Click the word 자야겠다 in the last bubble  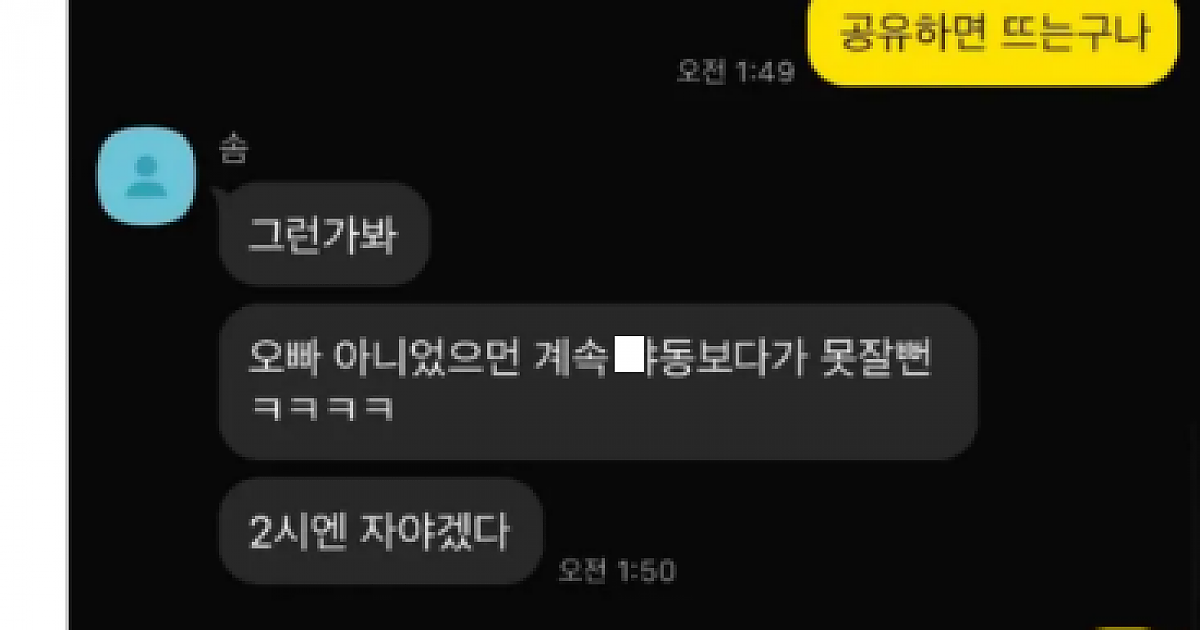[443, 531]
